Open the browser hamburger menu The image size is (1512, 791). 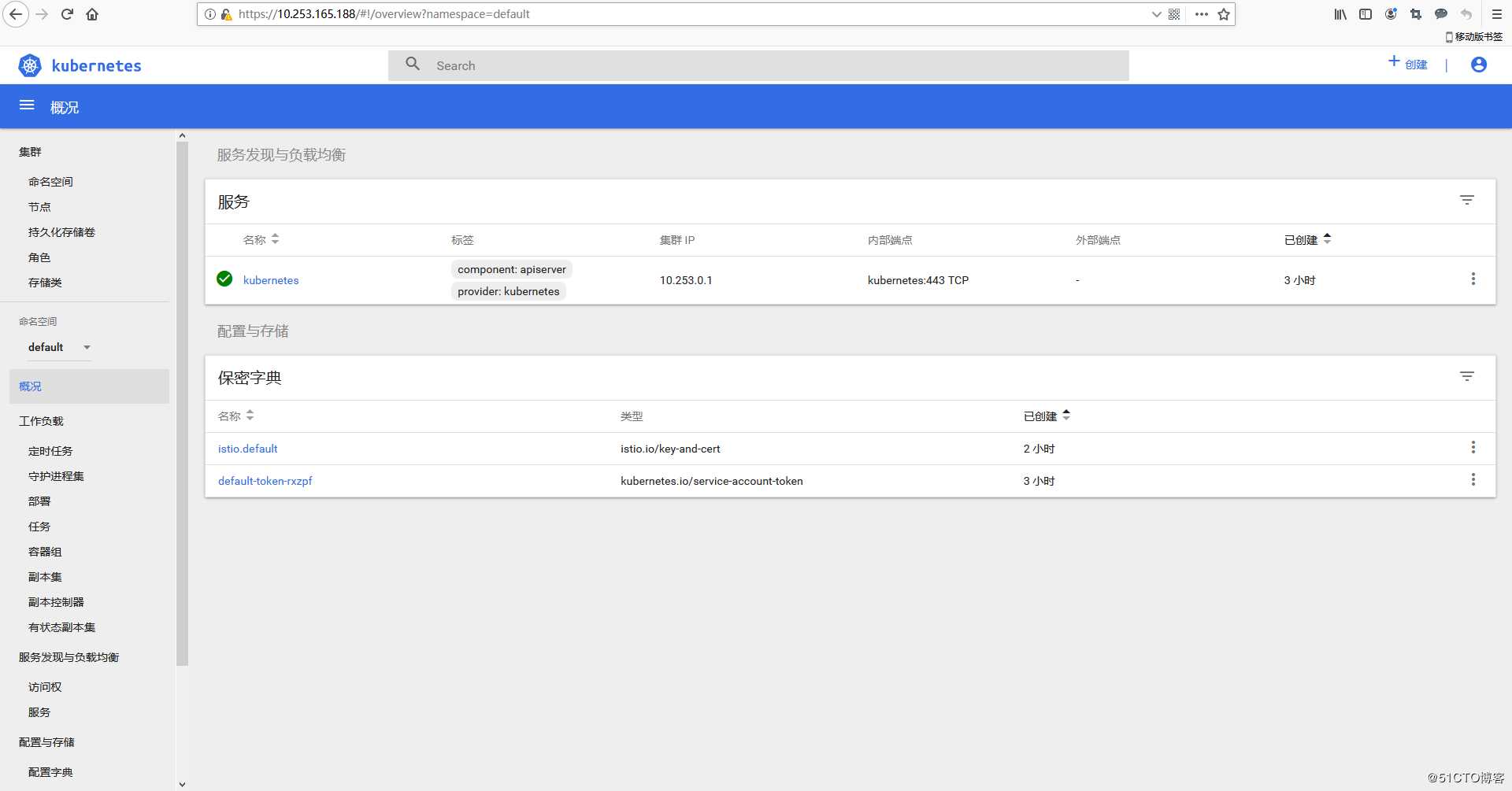tap(1497, 14)
